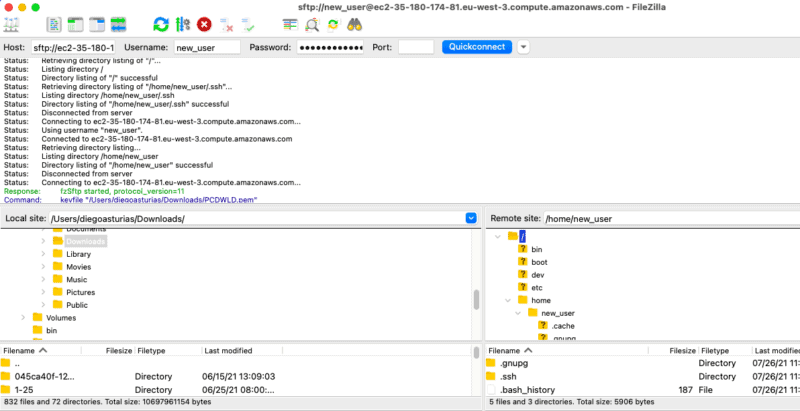Open the Quickconnect history dropdown arrow
This screenshot has height=411, width=800.
coord(523,47)
